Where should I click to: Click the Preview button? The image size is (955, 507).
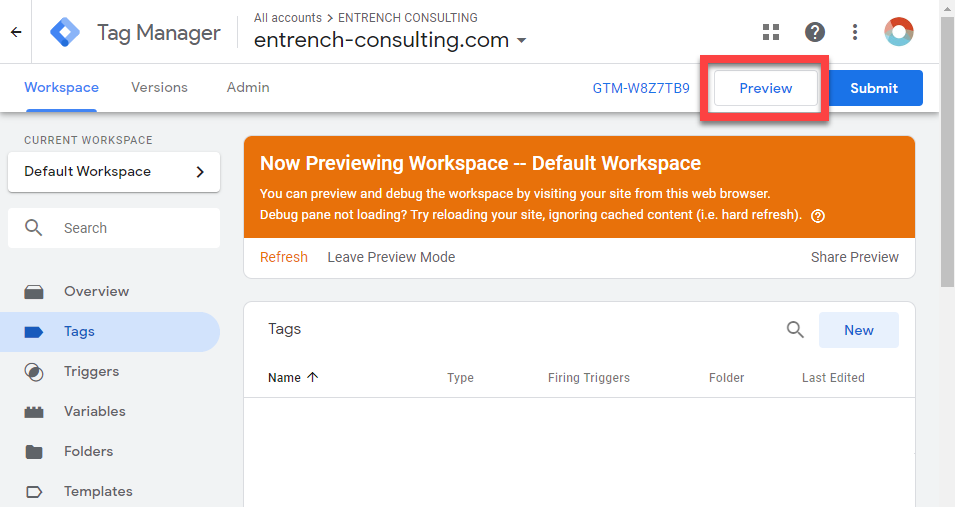click(766, 88)
